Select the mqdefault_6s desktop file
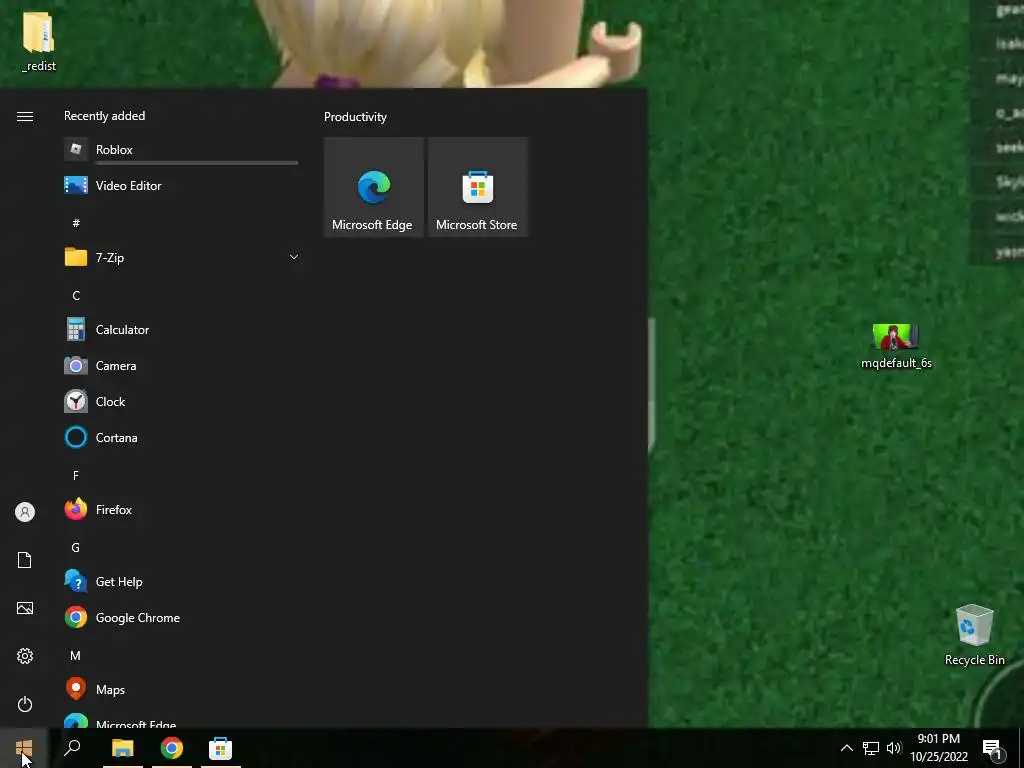 [896, 347]
